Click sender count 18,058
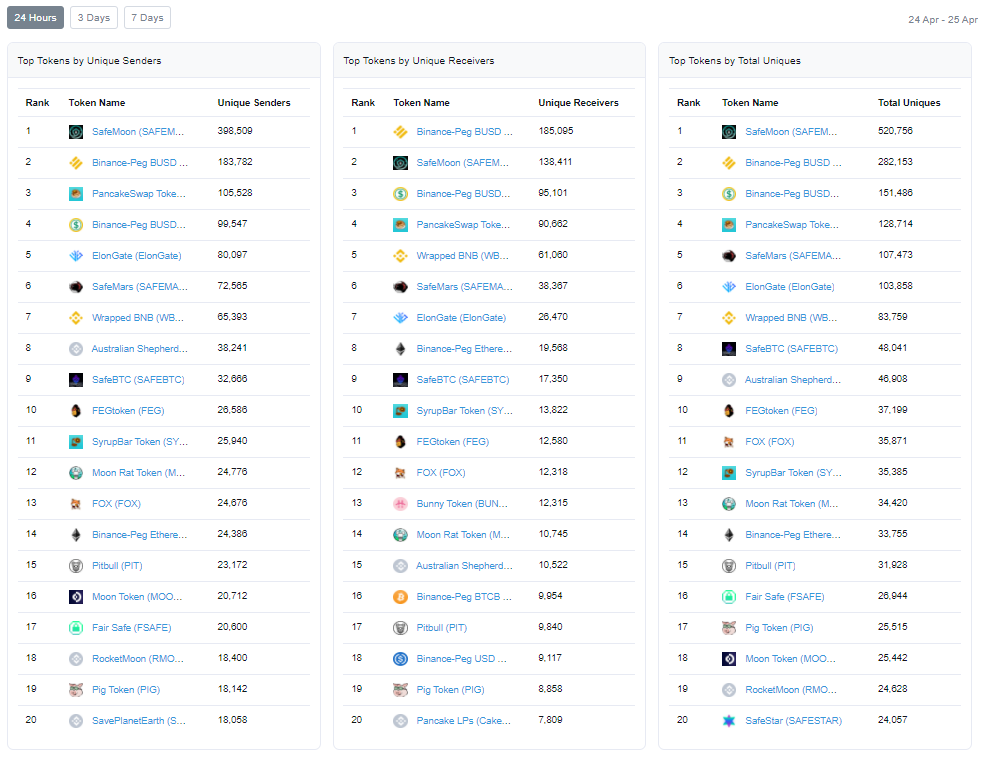The width and height of the screenshot is (984, 760). tap(233, 720)
